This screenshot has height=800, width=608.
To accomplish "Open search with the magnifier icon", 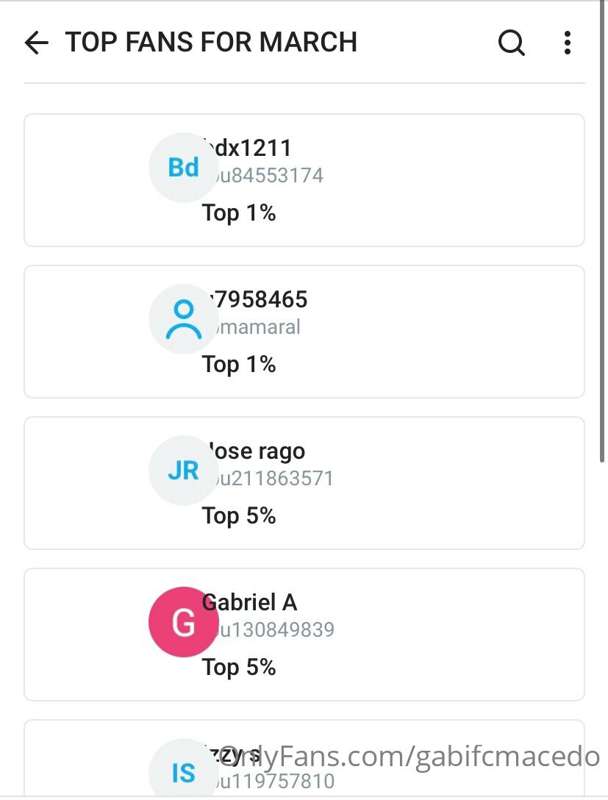I will pos(511,42).
